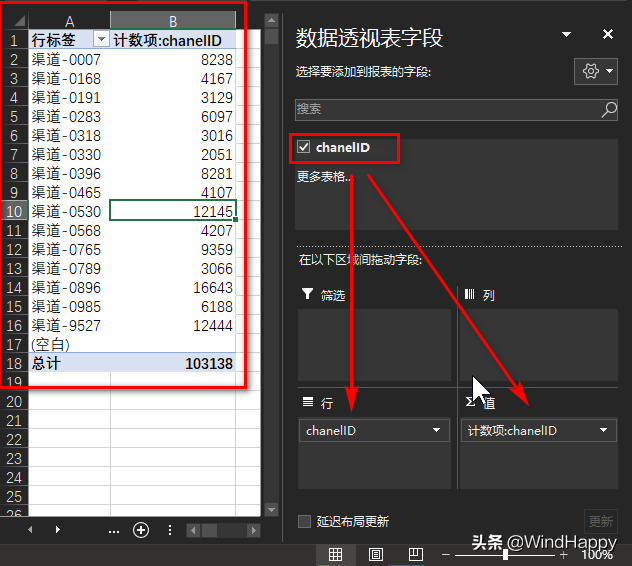Select the vertical scrollbar thumb

pyautogui.click(x=271, y=36)
